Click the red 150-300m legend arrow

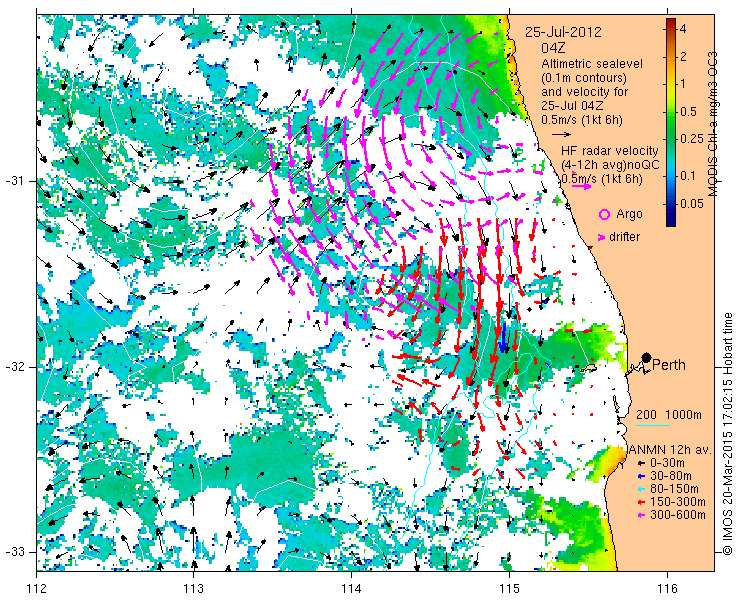(640, 502)
